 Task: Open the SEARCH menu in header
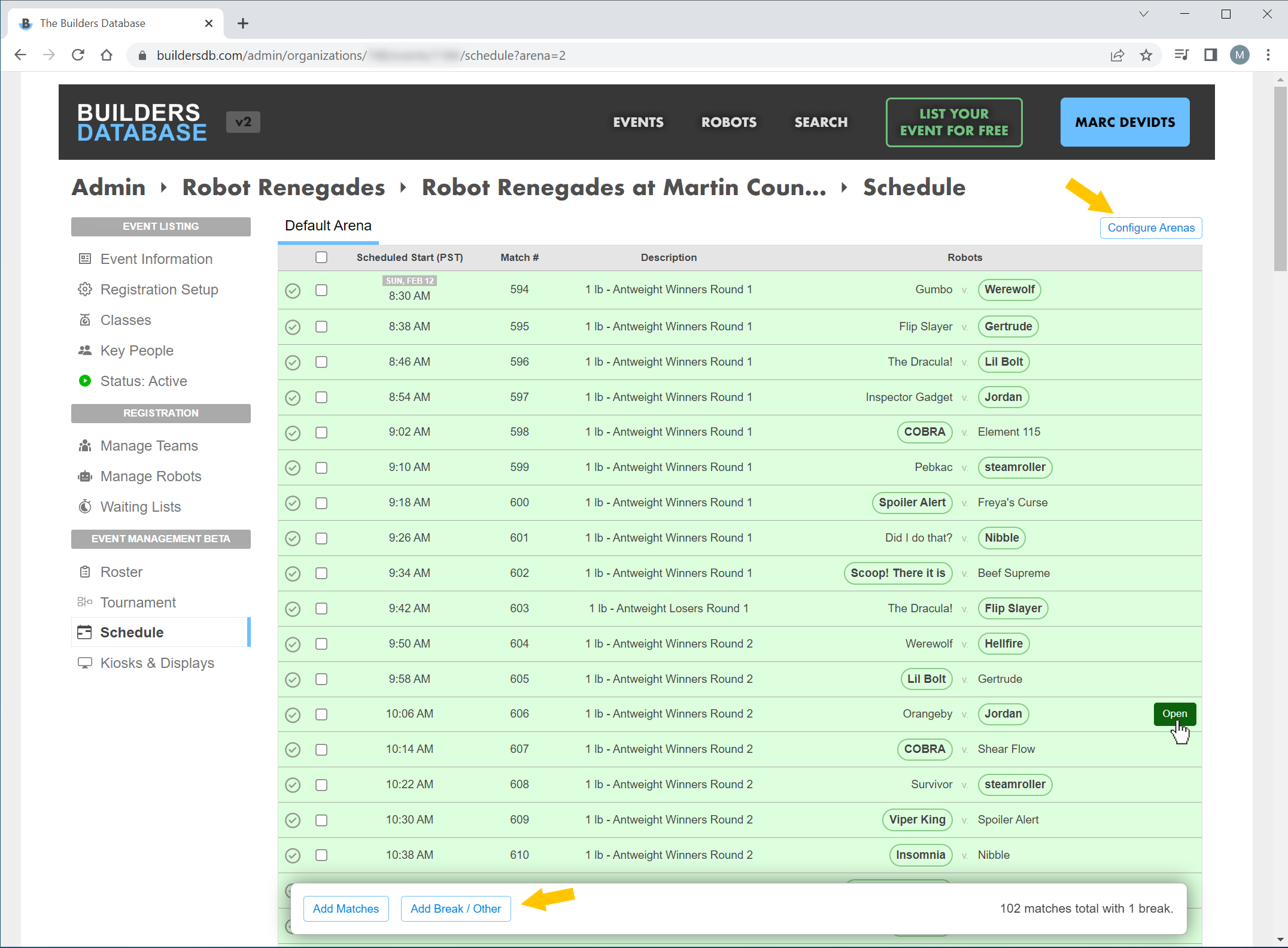pos(821,122)
